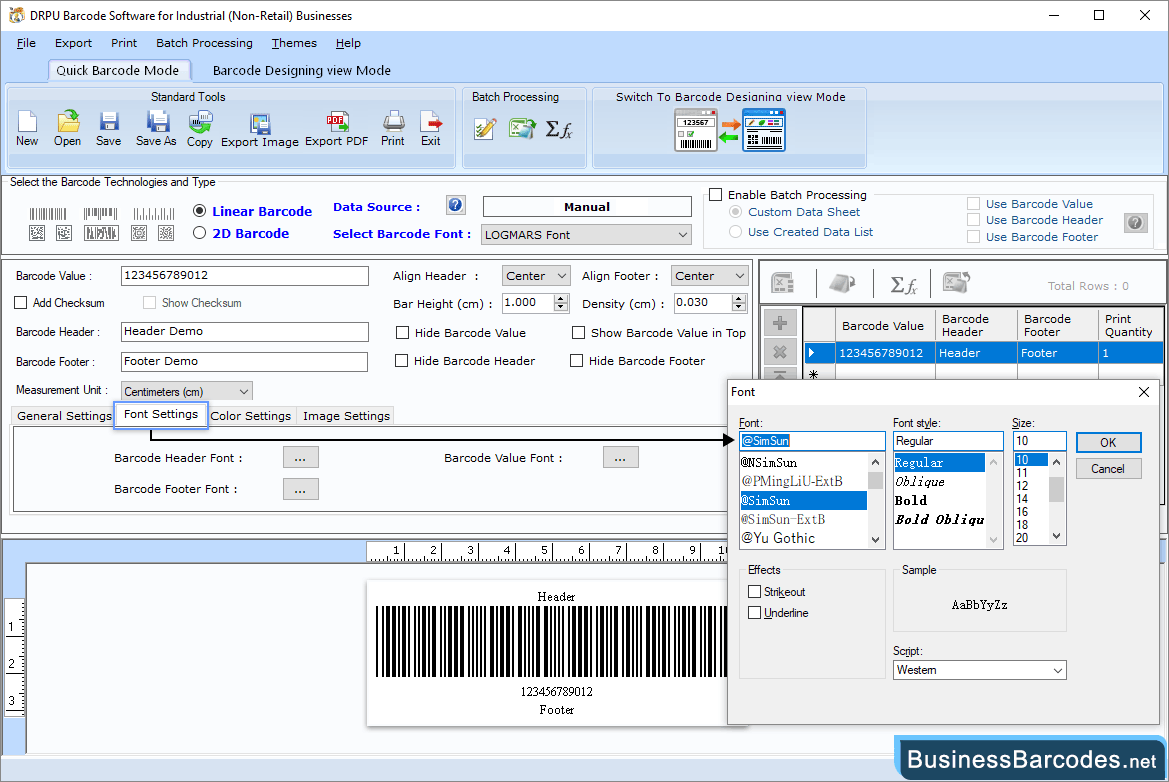Click Cancel in Font dialog
Image resolution: width=1169 pixels, height=782 pixels.
point(1108,469)
